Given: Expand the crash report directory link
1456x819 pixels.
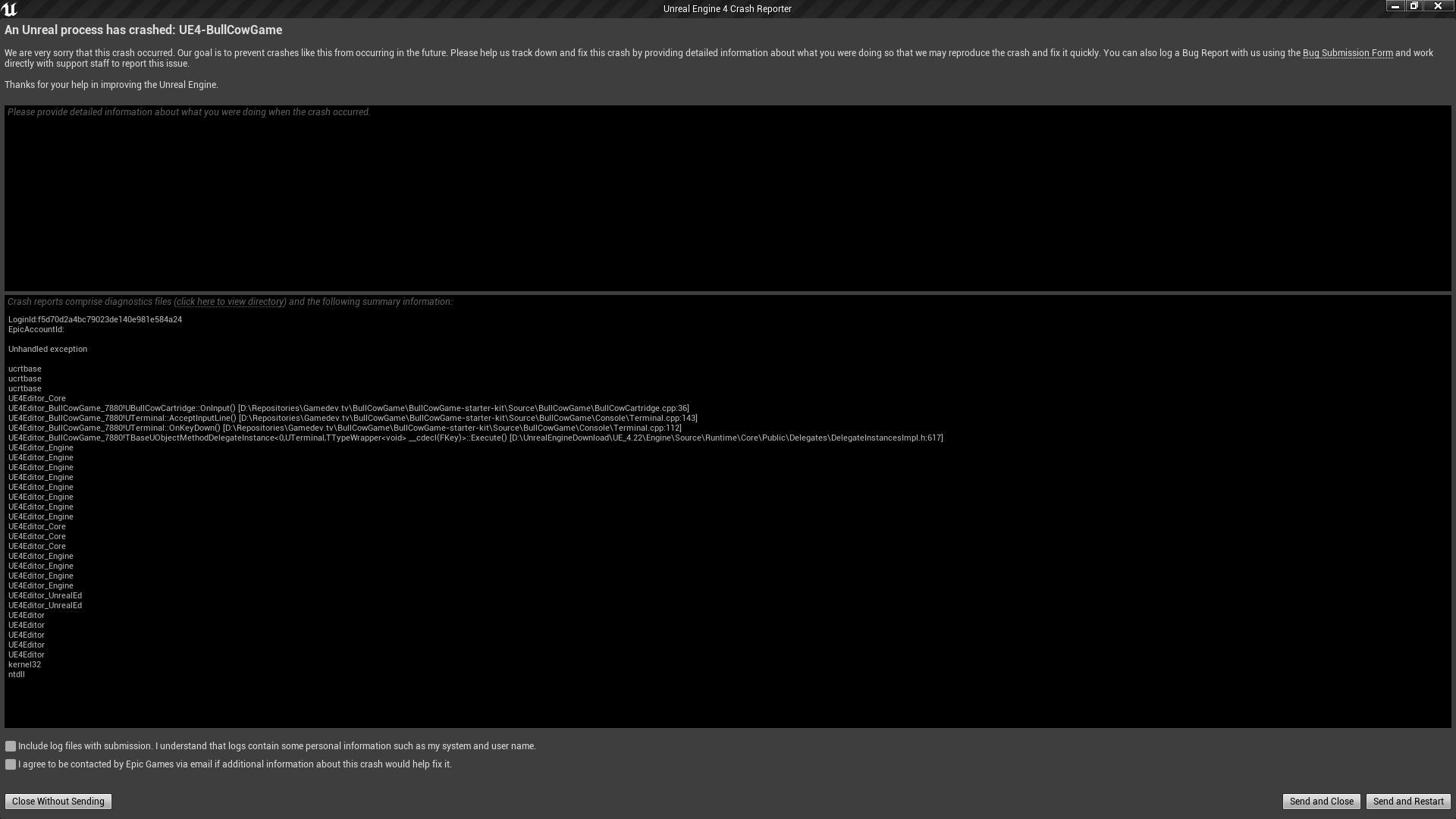Looking at the screenshot, I should pyautogui.click(x=230, y=301).
